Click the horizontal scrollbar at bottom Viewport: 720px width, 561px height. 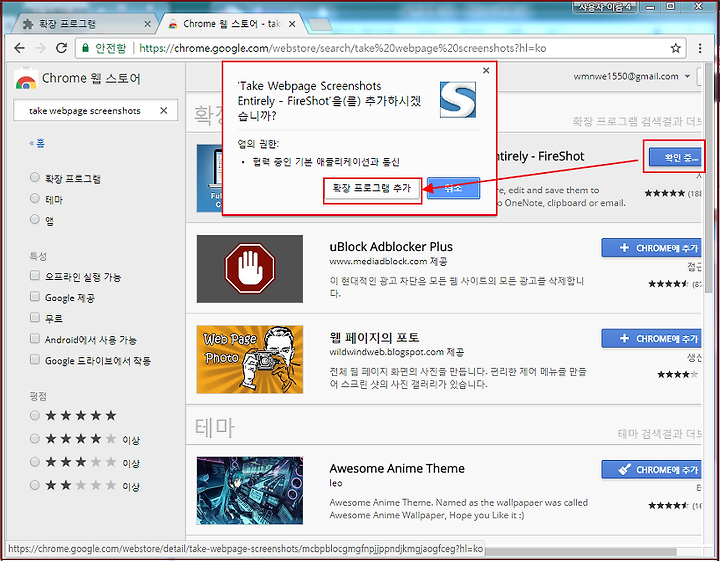point(579,550)
